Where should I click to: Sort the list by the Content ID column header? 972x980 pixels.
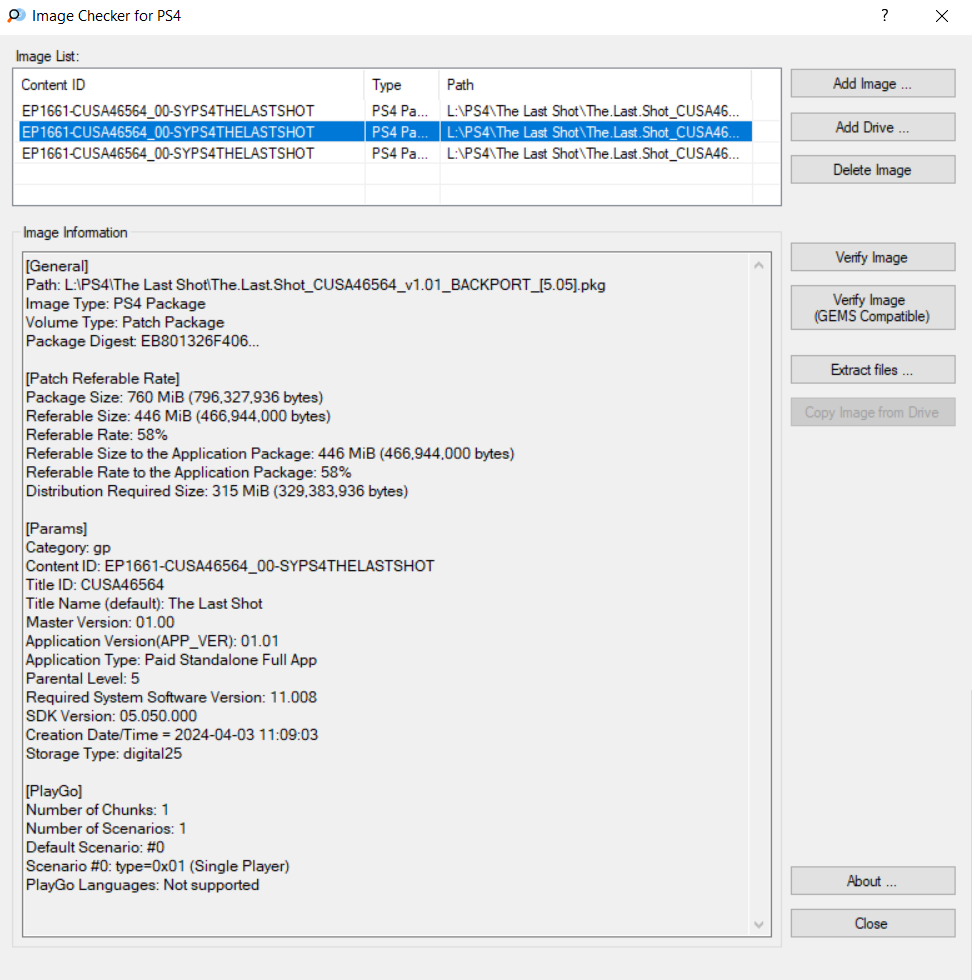pyautogui.click(x=189, y=85)
